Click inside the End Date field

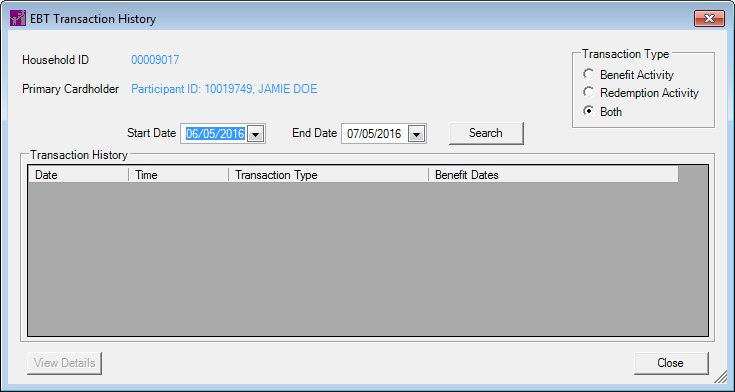374,134
